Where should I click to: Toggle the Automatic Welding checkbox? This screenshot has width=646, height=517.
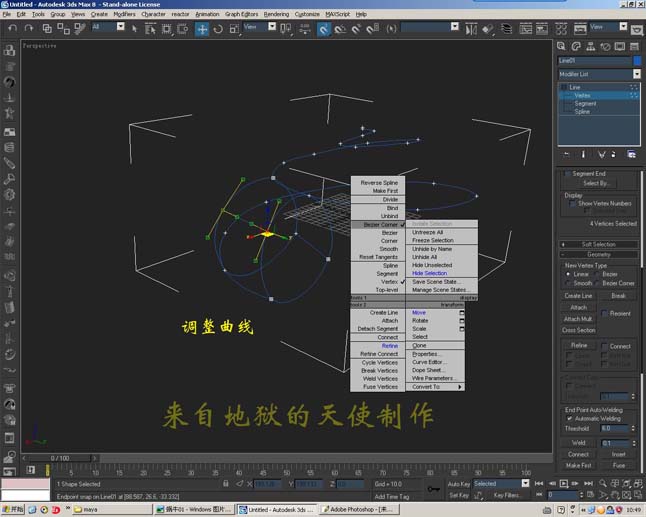click(569, 419)
